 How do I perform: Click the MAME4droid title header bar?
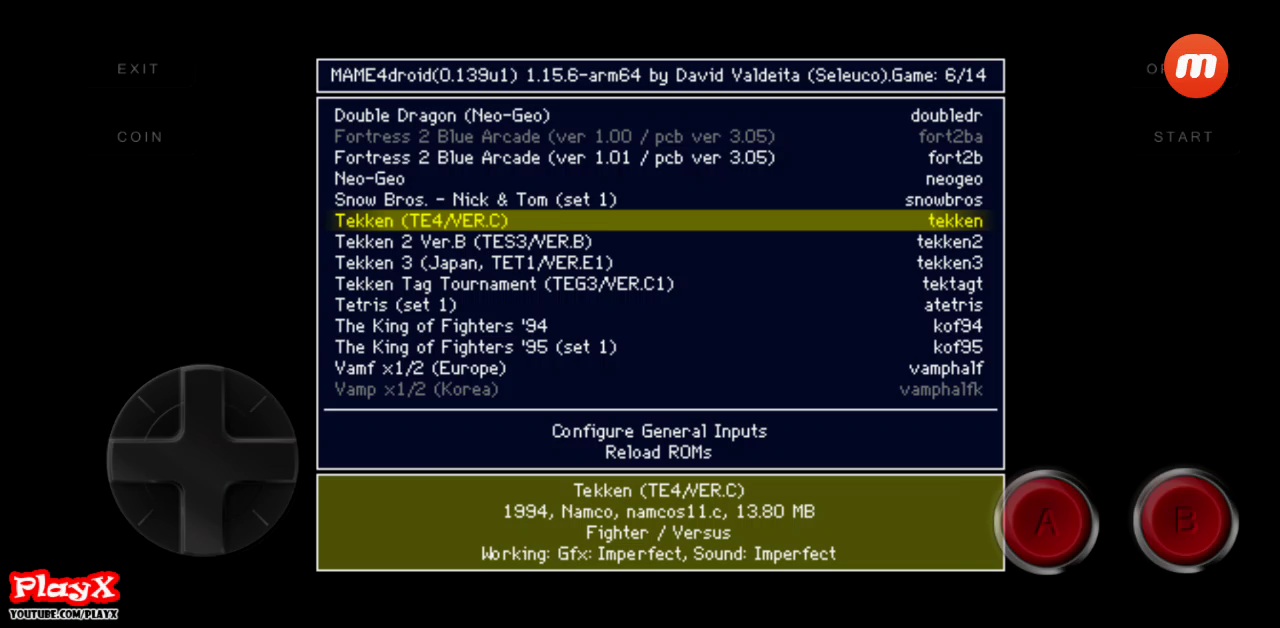(660, 76)
